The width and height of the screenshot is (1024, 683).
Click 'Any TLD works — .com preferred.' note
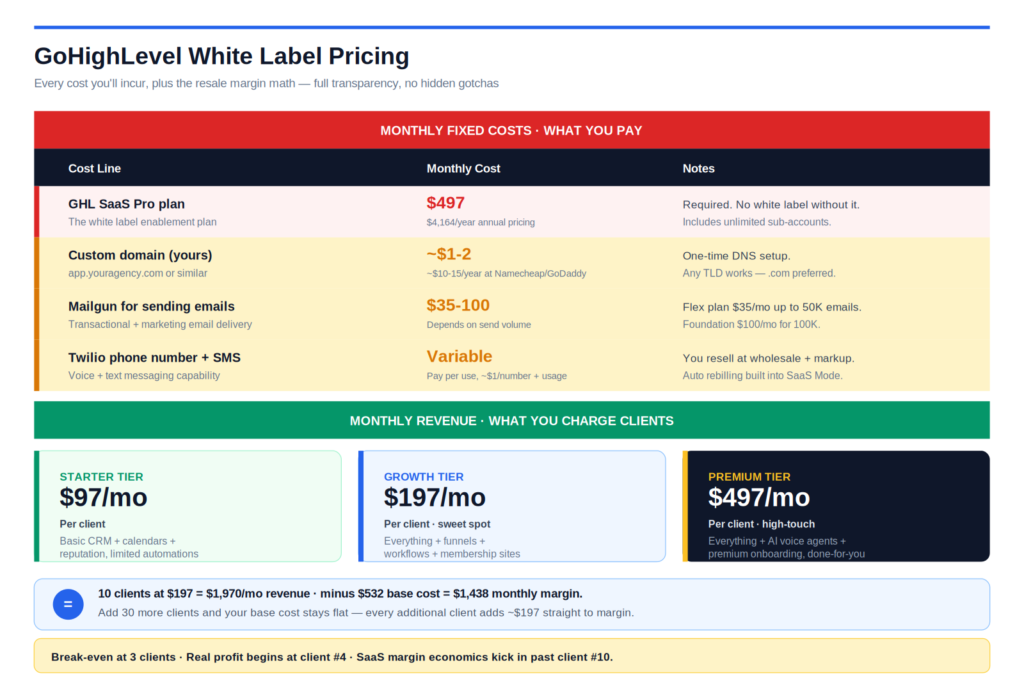click(x=758, y=273)
